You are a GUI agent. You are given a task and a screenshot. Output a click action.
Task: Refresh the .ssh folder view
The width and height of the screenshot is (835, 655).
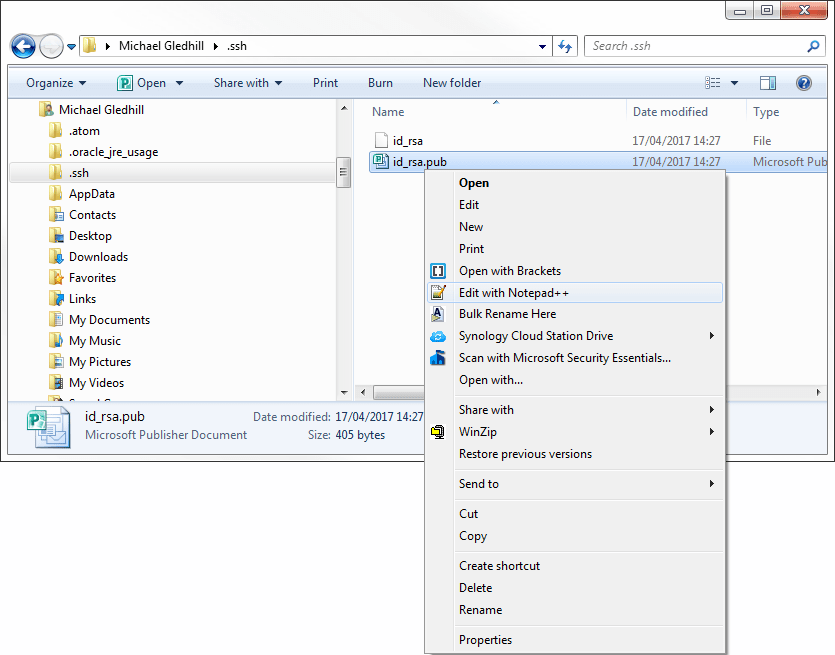[x=565, y=46]
